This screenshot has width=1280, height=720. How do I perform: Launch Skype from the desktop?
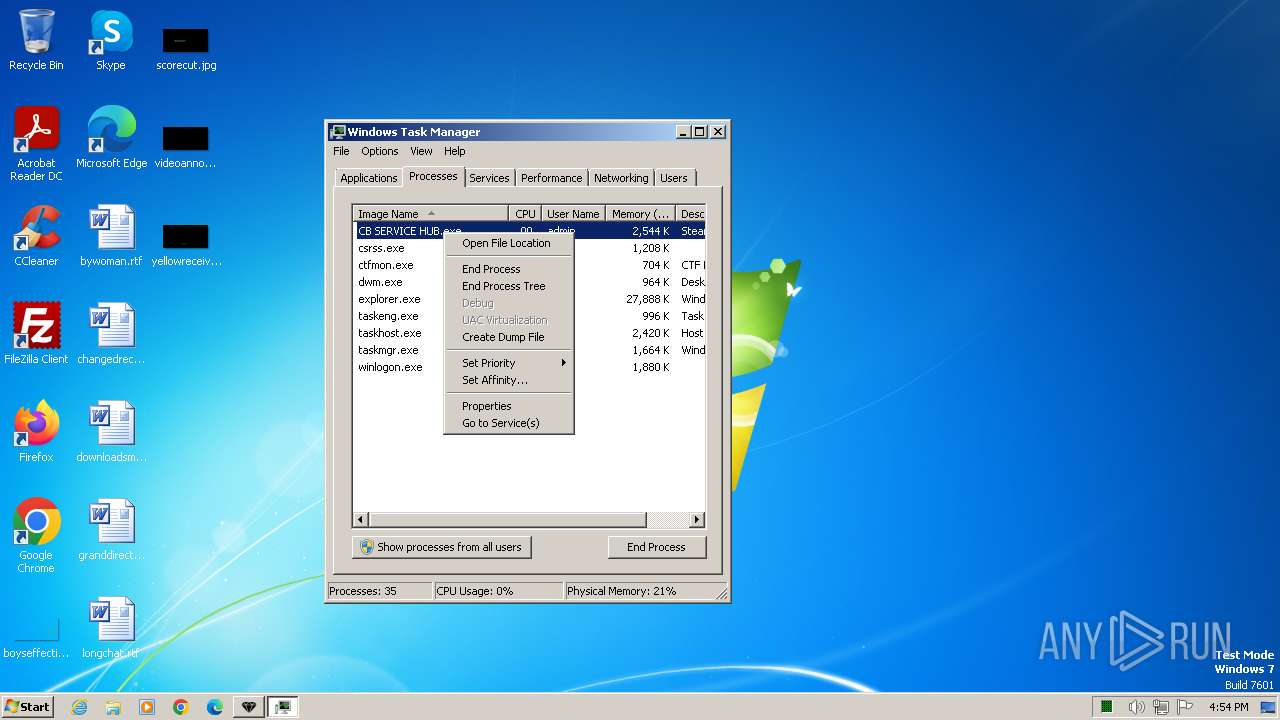(x=111, y=40)
